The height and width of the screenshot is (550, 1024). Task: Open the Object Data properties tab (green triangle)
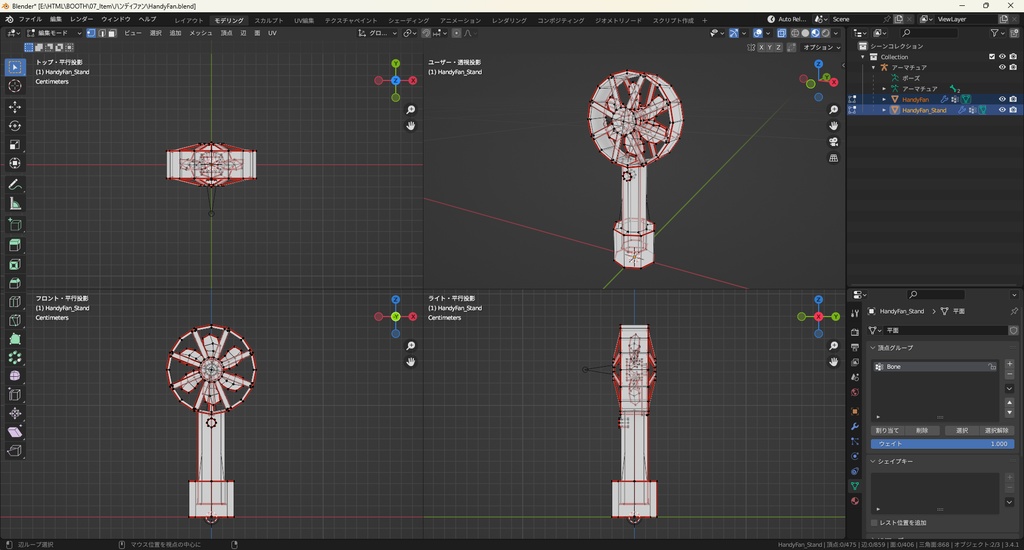coord(855,486)
